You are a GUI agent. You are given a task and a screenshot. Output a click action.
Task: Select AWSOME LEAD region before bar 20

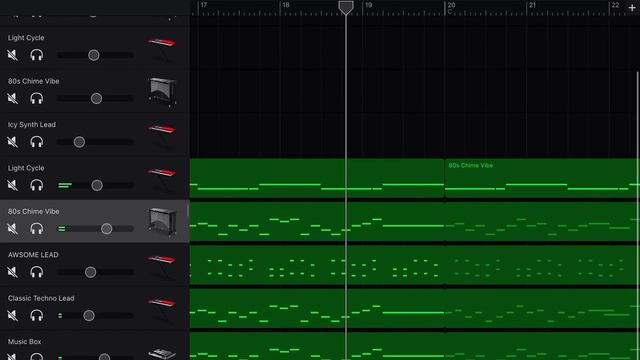click(x=317, y=265)
